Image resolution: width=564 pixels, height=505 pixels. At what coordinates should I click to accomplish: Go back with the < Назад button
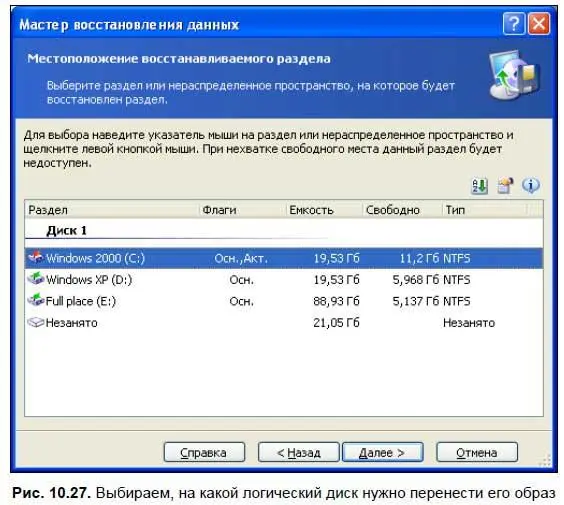(299, 452)
